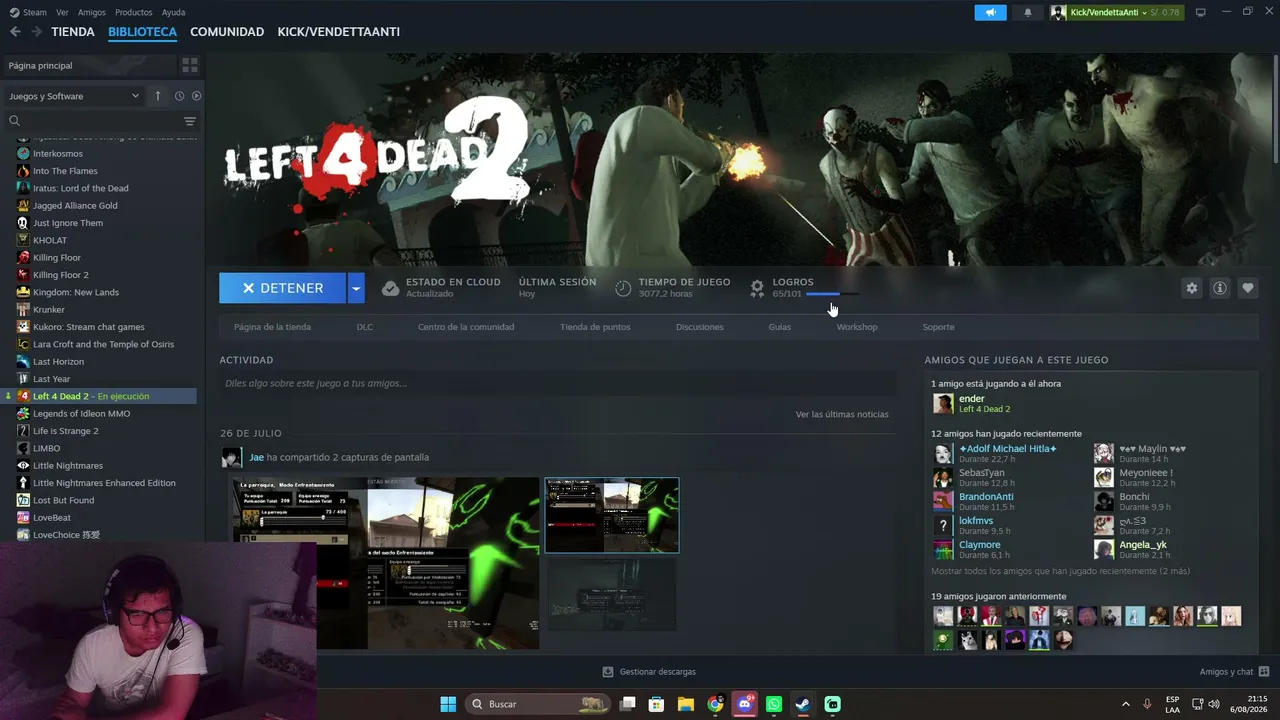The image size is (1280, 720).
Task: Switch to Big Picture mode monitor icon
Action: click(1200, 12)
